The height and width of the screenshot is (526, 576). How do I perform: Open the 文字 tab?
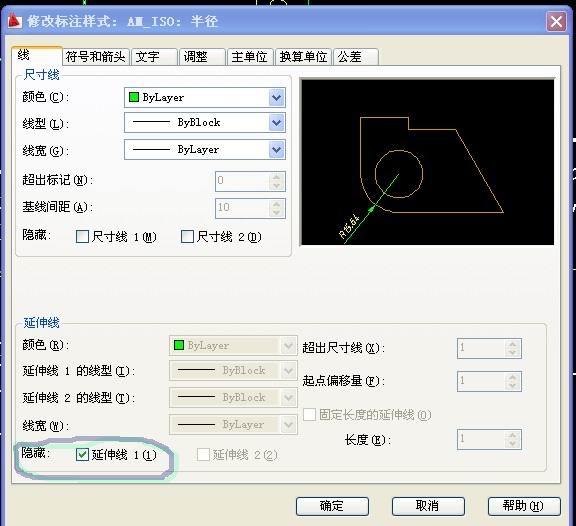click(154, 57)
